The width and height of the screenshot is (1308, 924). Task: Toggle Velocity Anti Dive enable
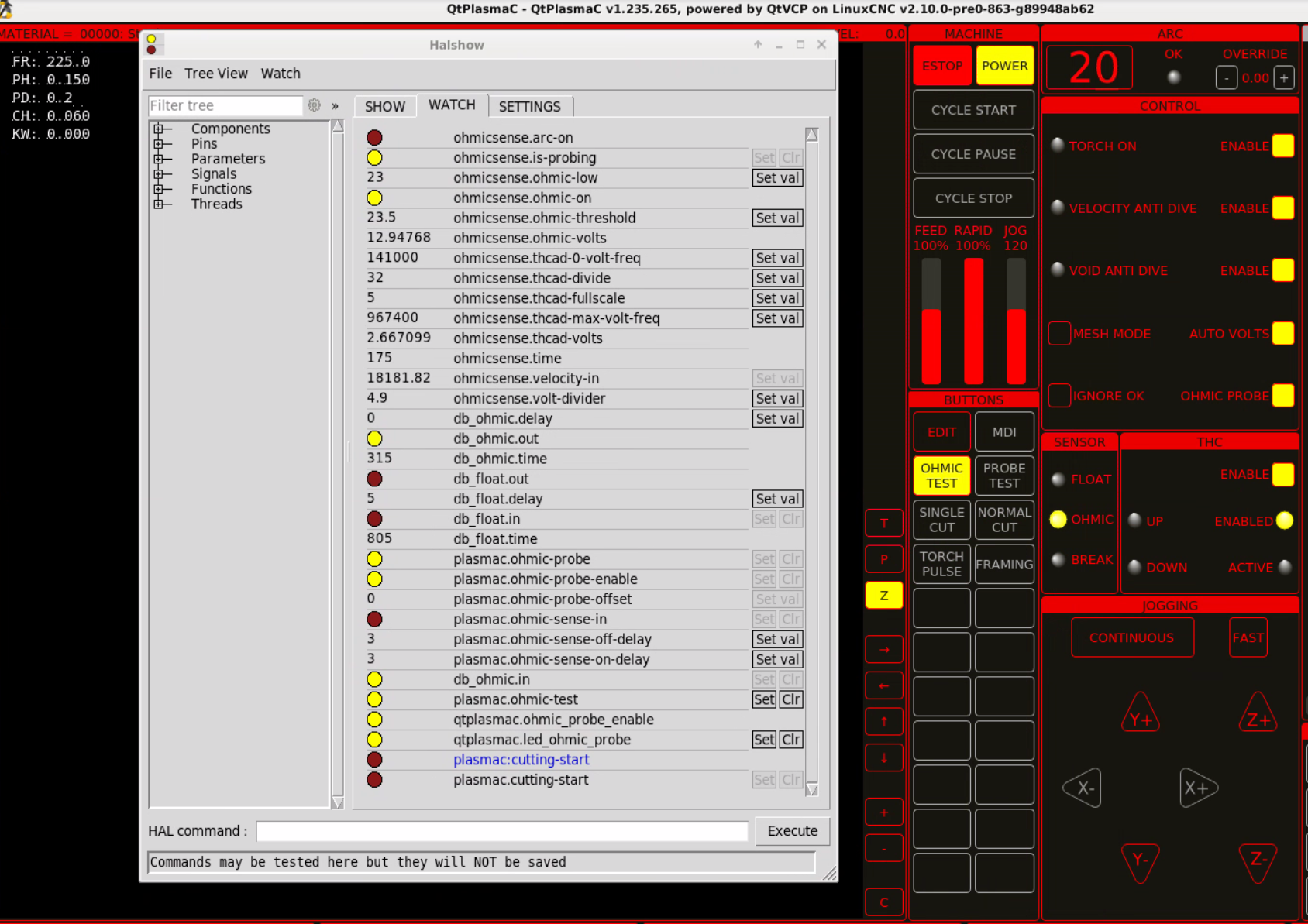pyautogui.click(x=1283, y=208)
